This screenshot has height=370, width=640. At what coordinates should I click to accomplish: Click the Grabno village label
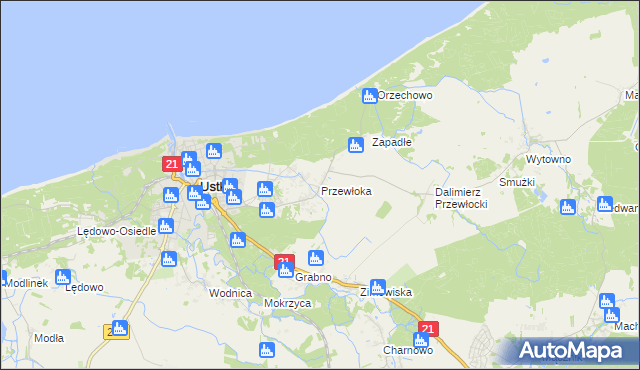click(x=313, y=277)
